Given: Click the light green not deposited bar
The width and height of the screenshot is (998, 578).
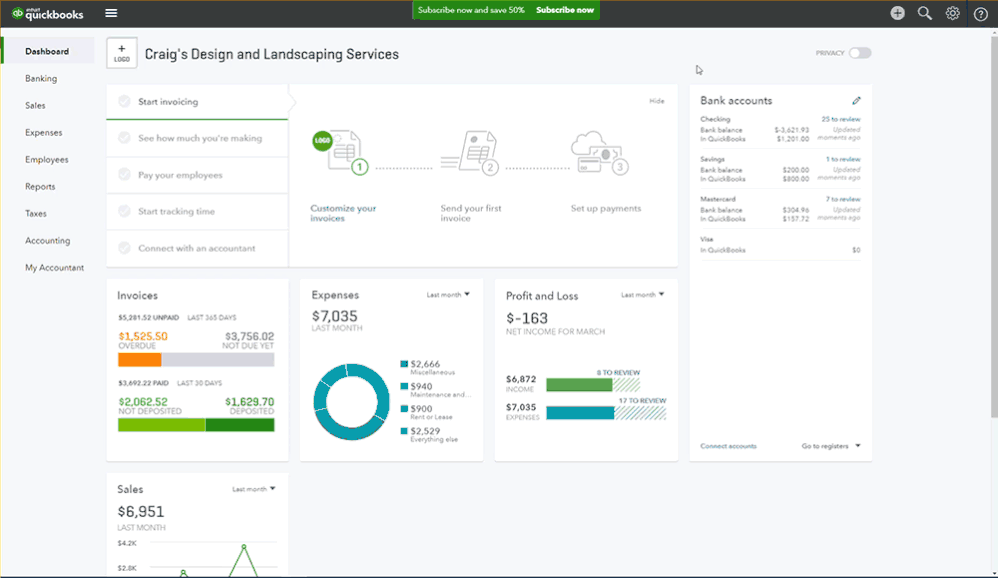Looking at the screenshot, I should [161, 425].
